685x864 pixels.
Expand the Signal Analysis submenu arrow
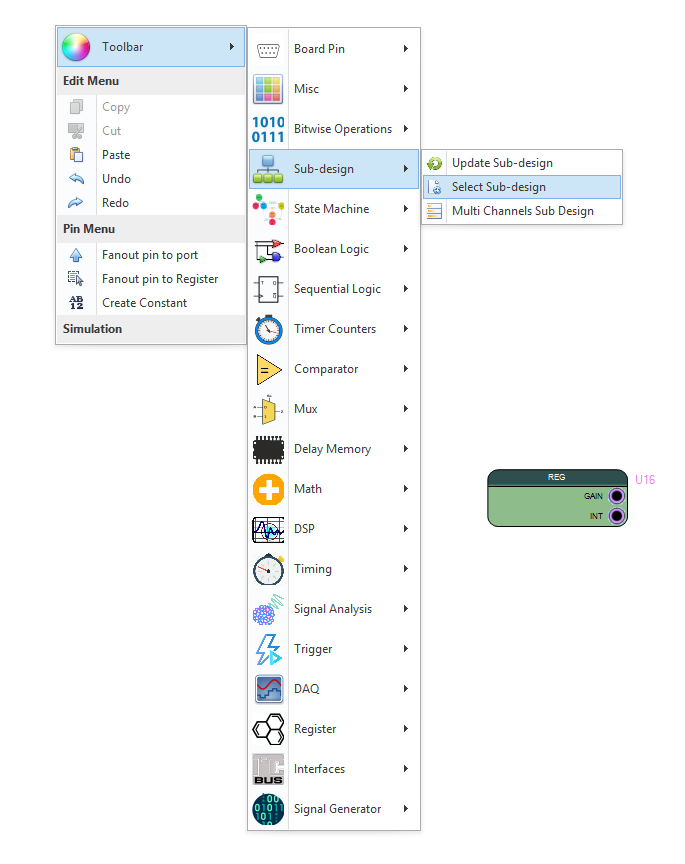[x=406, y=609]
